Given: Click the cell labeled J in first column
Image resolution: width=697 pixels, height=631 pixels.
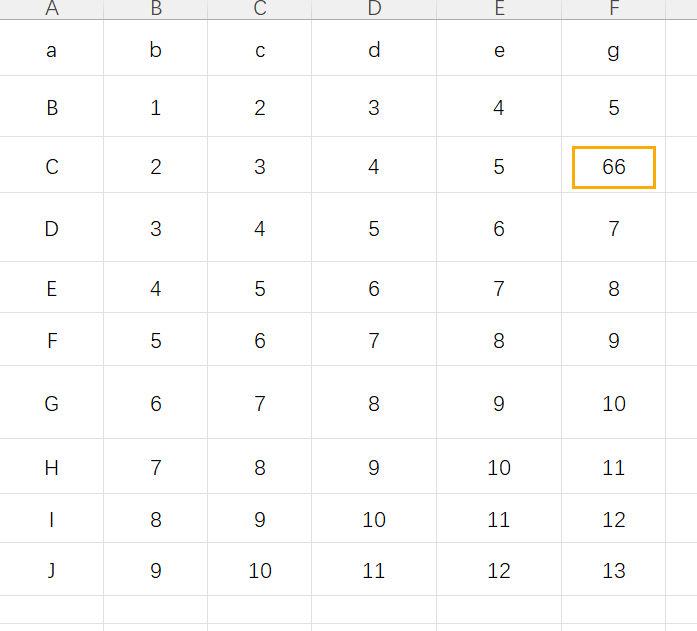Looking at the screenshot, I should pos(52,570).
